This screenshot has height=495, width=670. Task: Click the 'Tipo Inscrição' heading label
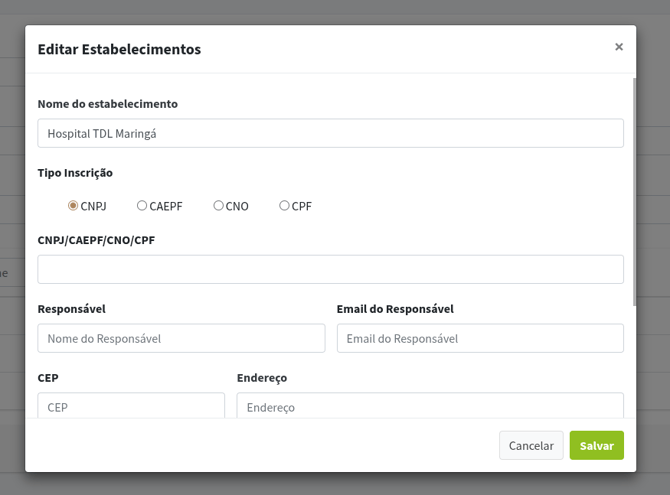point(75,173)
